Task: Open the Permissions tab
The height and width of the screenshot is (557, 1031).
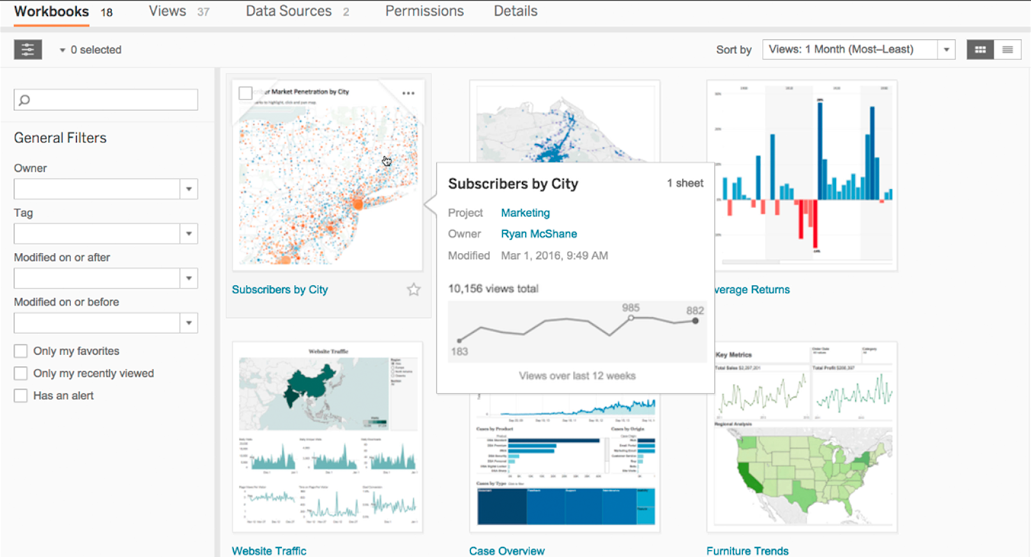Action: tap(424, 11)
